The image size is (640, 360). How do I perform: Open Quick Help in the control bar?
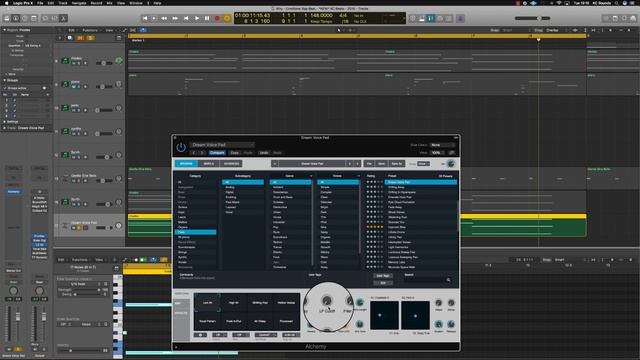coord(25,18)
